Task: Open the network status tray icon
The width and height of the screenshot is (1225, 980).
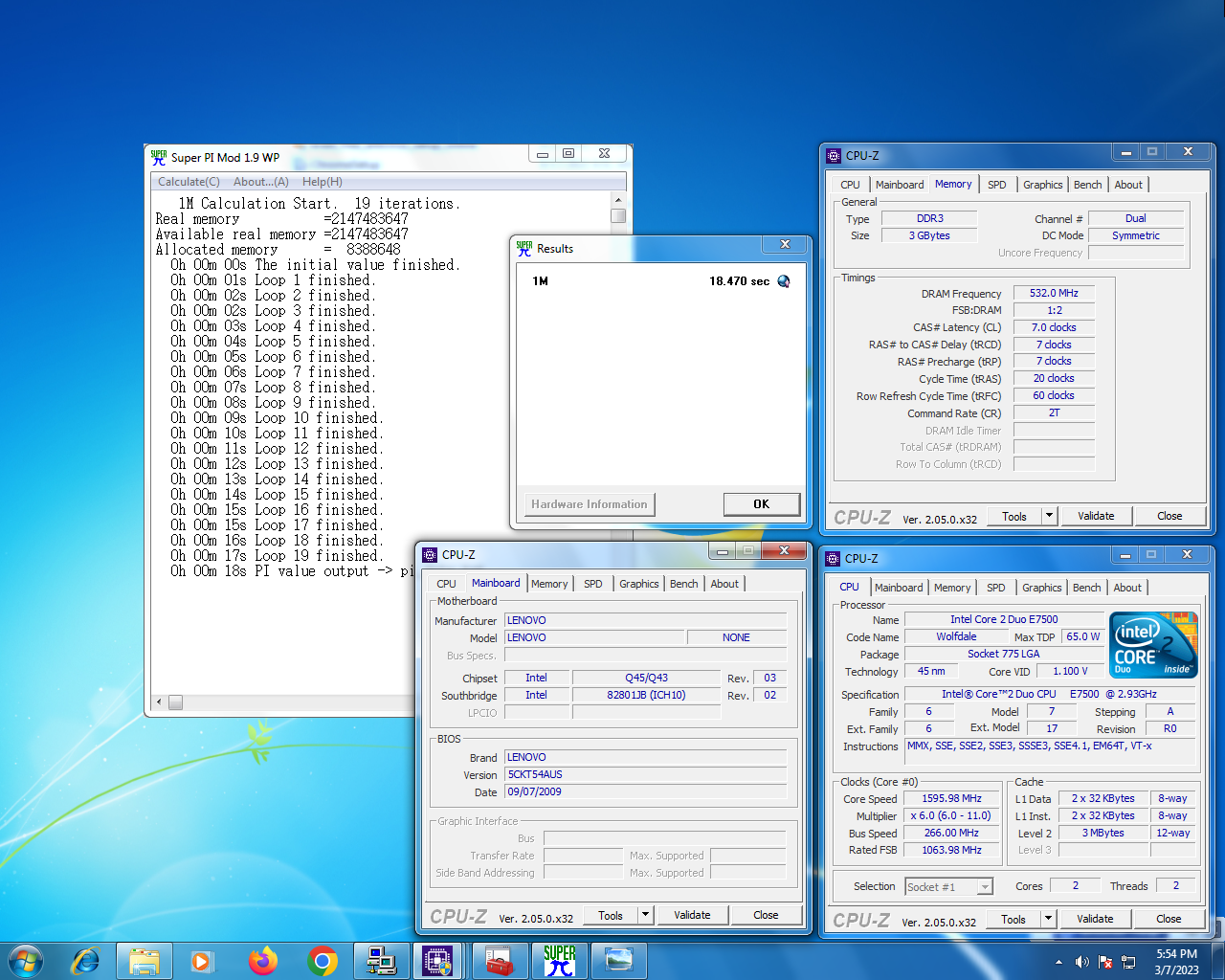Action: click(x=1129, y=962)
